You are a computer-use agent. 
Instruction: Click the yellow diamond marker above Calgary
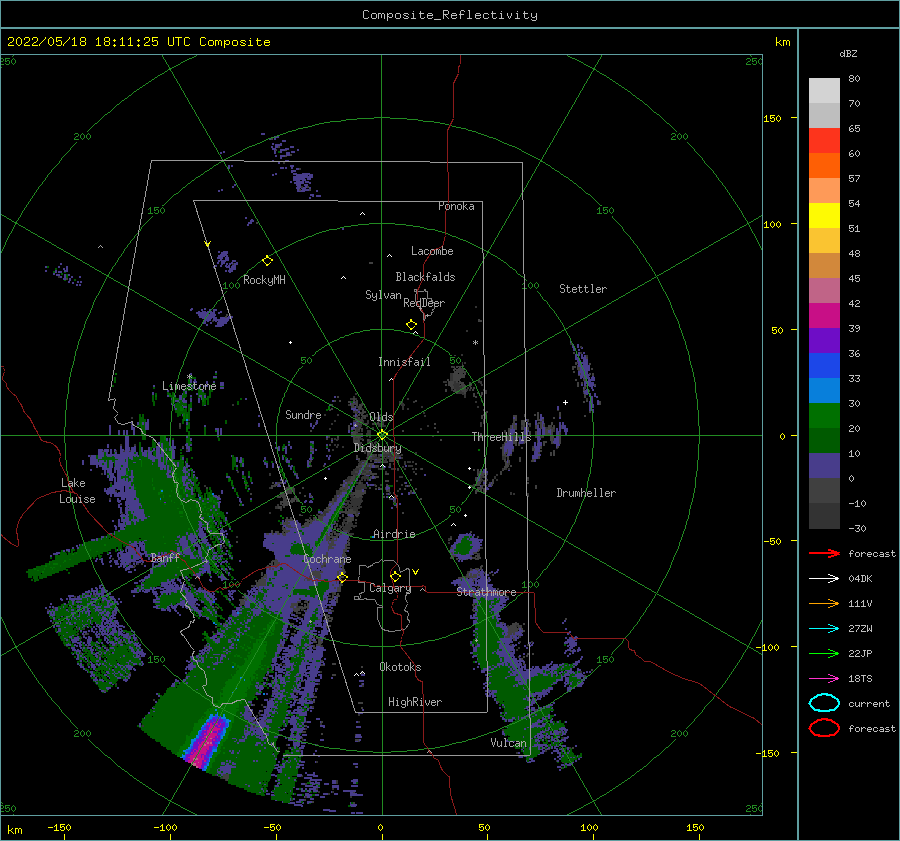coord(395,576)
